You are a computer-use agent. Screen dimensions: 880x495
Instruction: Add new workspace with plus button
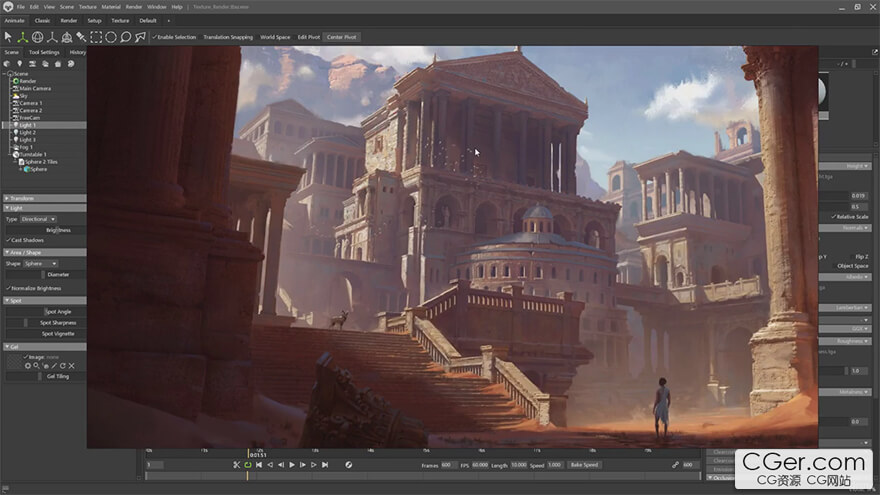click(x=168, y=21)
